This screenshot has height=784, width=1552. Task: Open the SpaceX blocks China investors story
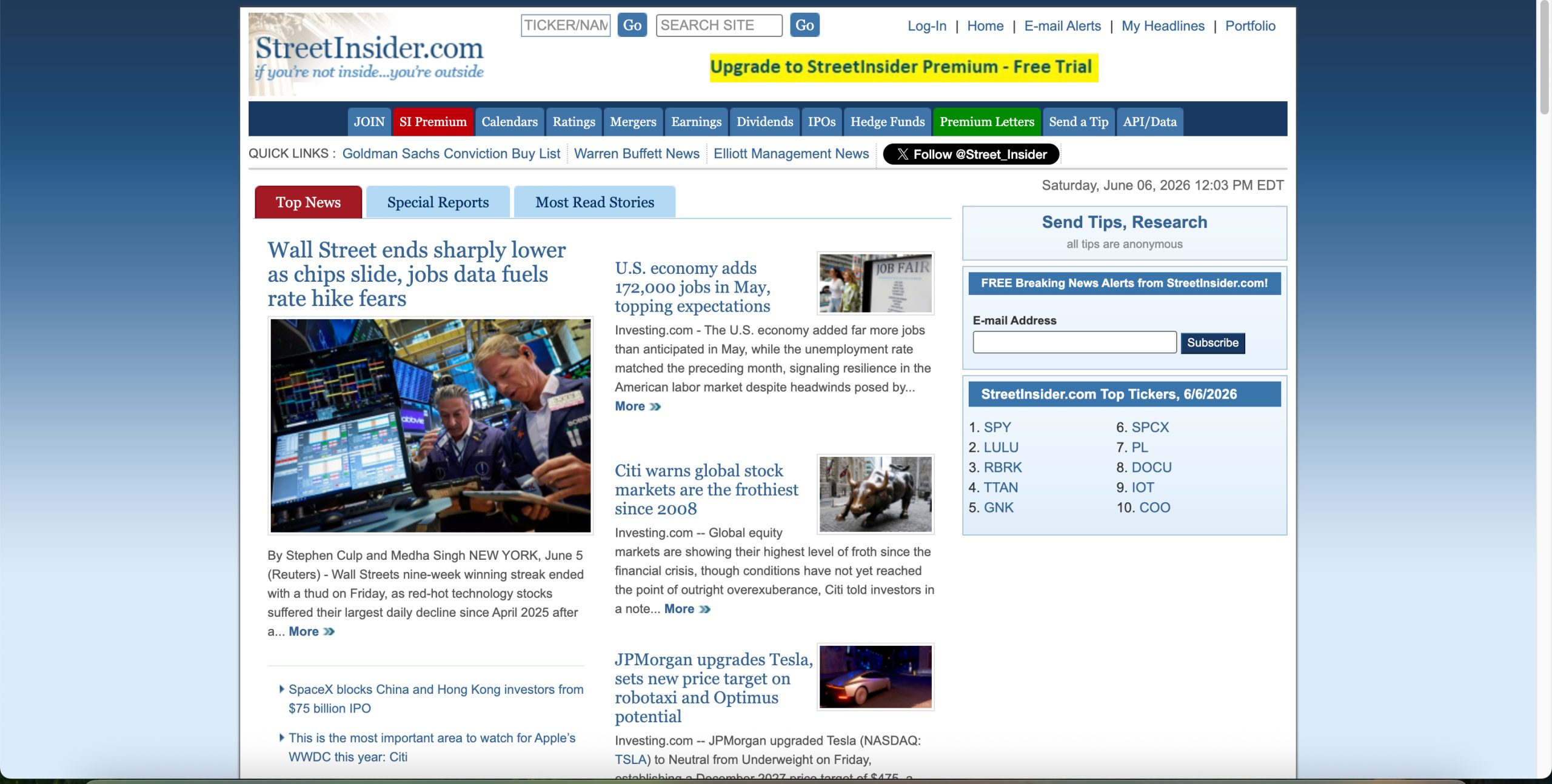pos(436,699)
